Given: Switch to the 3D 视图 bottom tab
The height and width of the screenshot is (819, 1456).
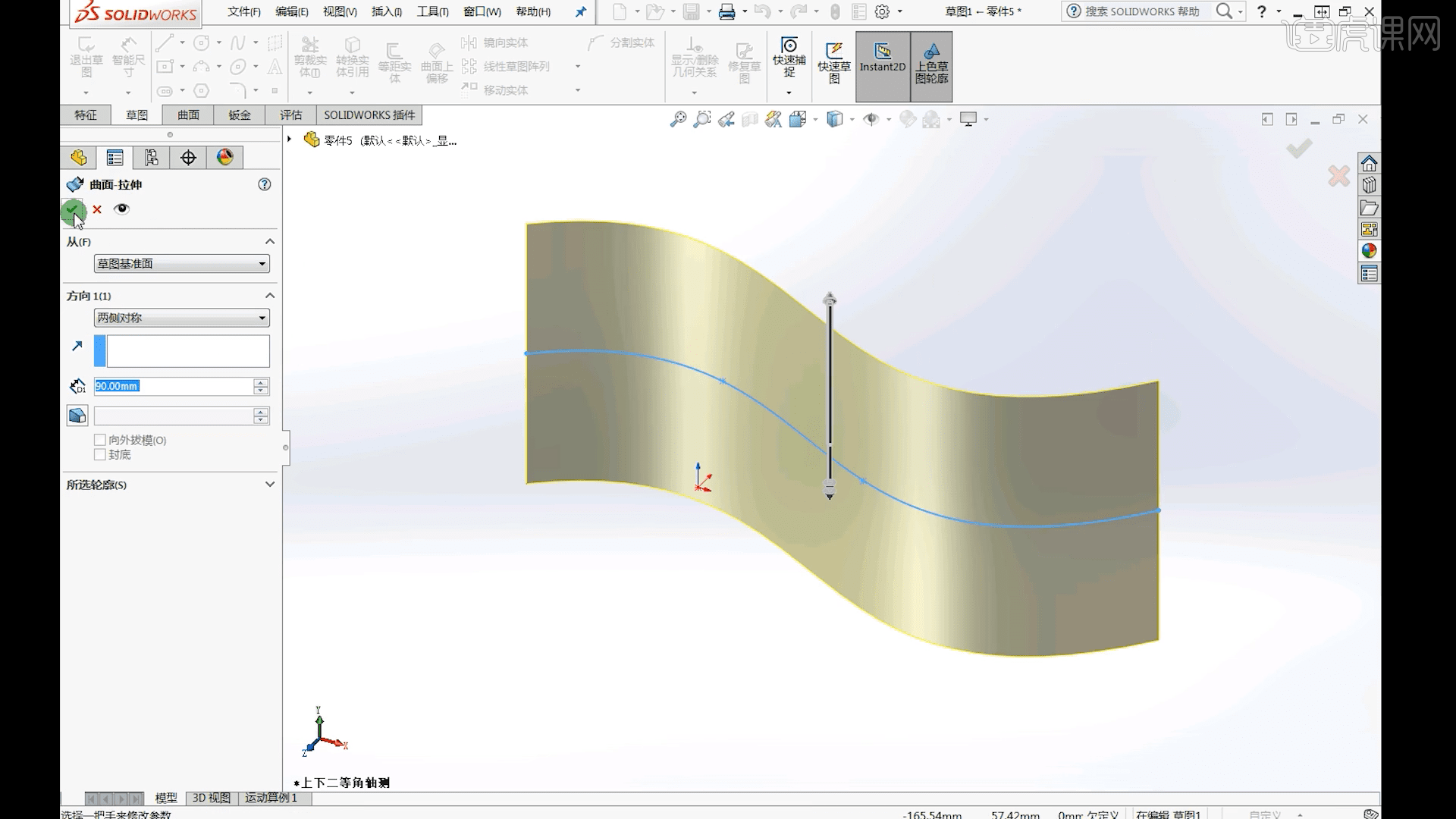Looking at the screenshot, I should pyautogui.click(x=211, y=798).
